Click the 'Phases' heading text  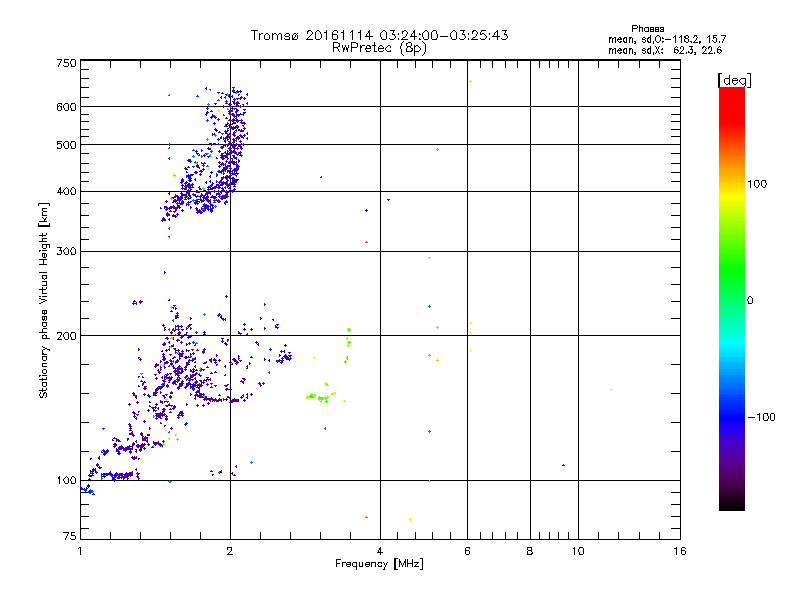point(647,29)
